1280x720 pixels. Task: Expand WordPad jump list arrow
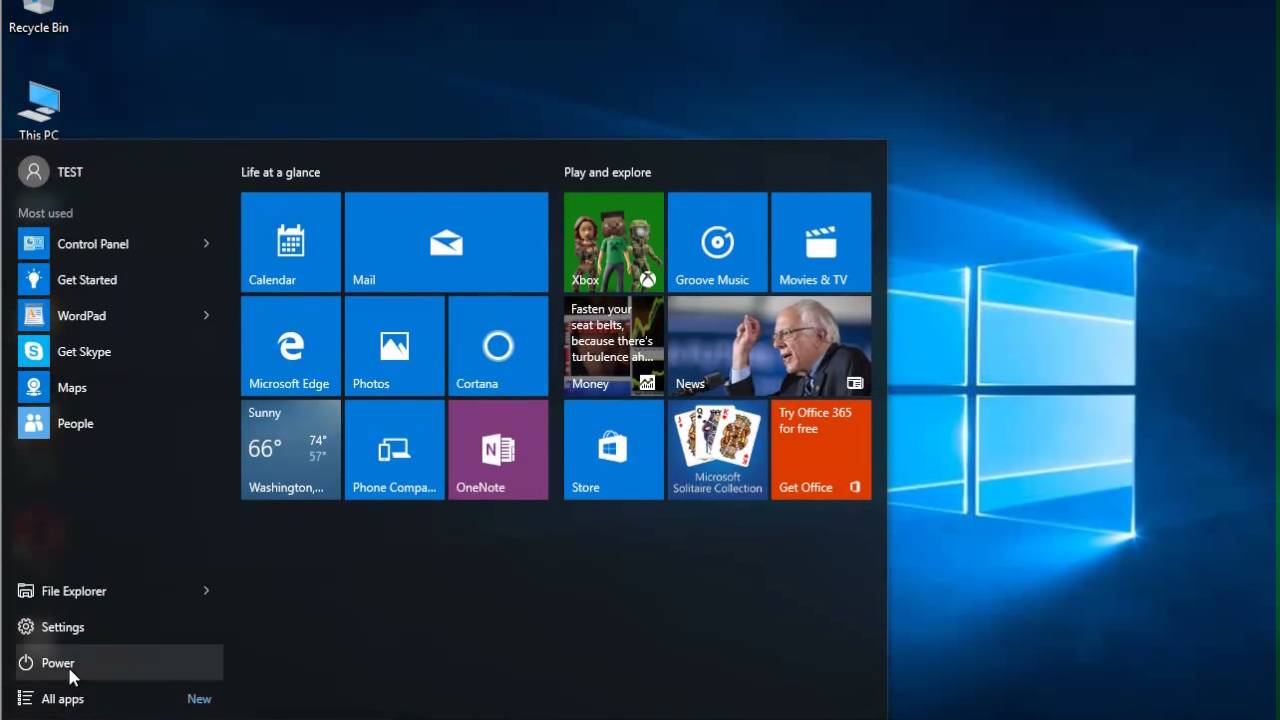(206, 316)
